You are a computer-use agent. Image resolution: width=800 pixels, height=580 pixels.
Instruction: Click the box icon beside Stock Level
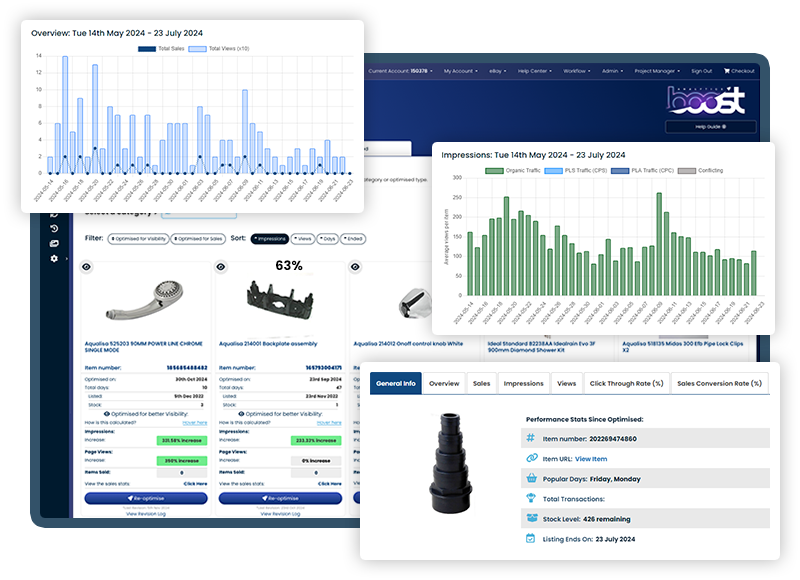pos(530,518)
